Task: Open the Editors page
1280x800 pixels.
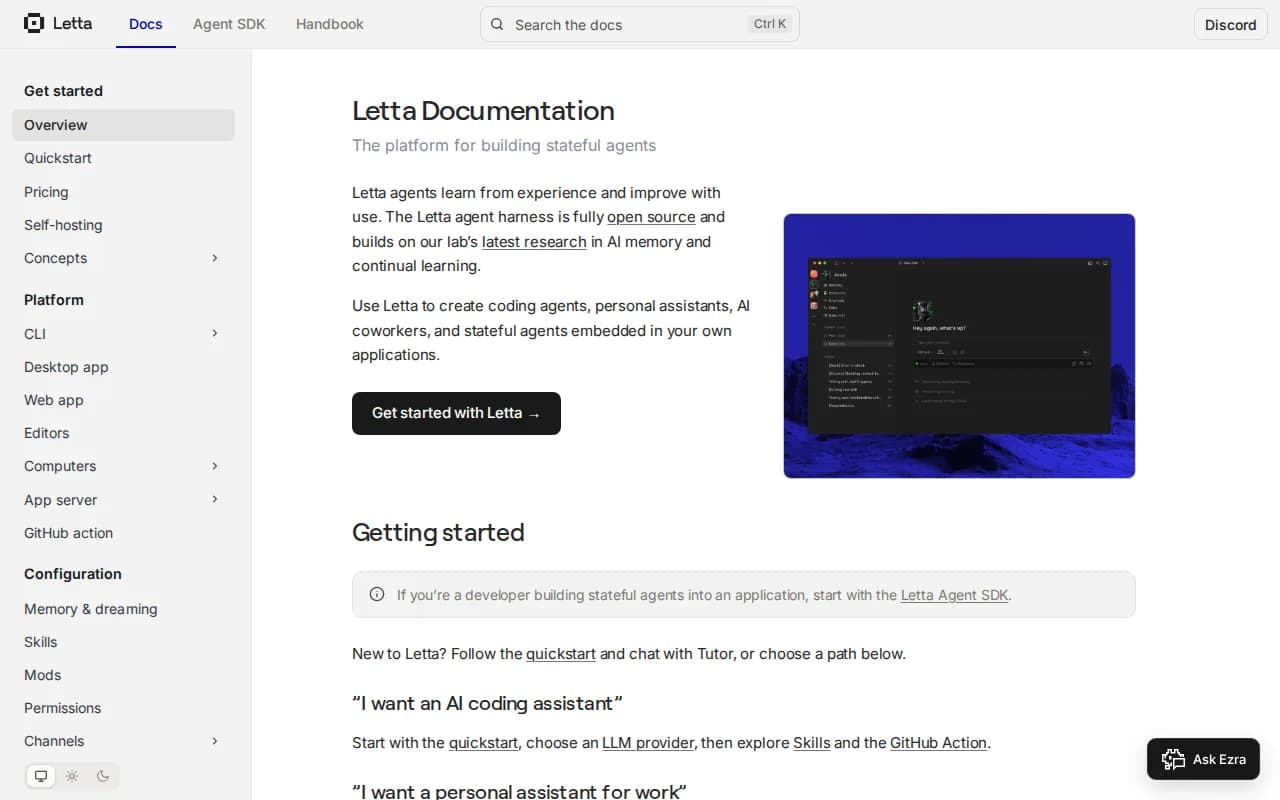Action: (123, 433)
